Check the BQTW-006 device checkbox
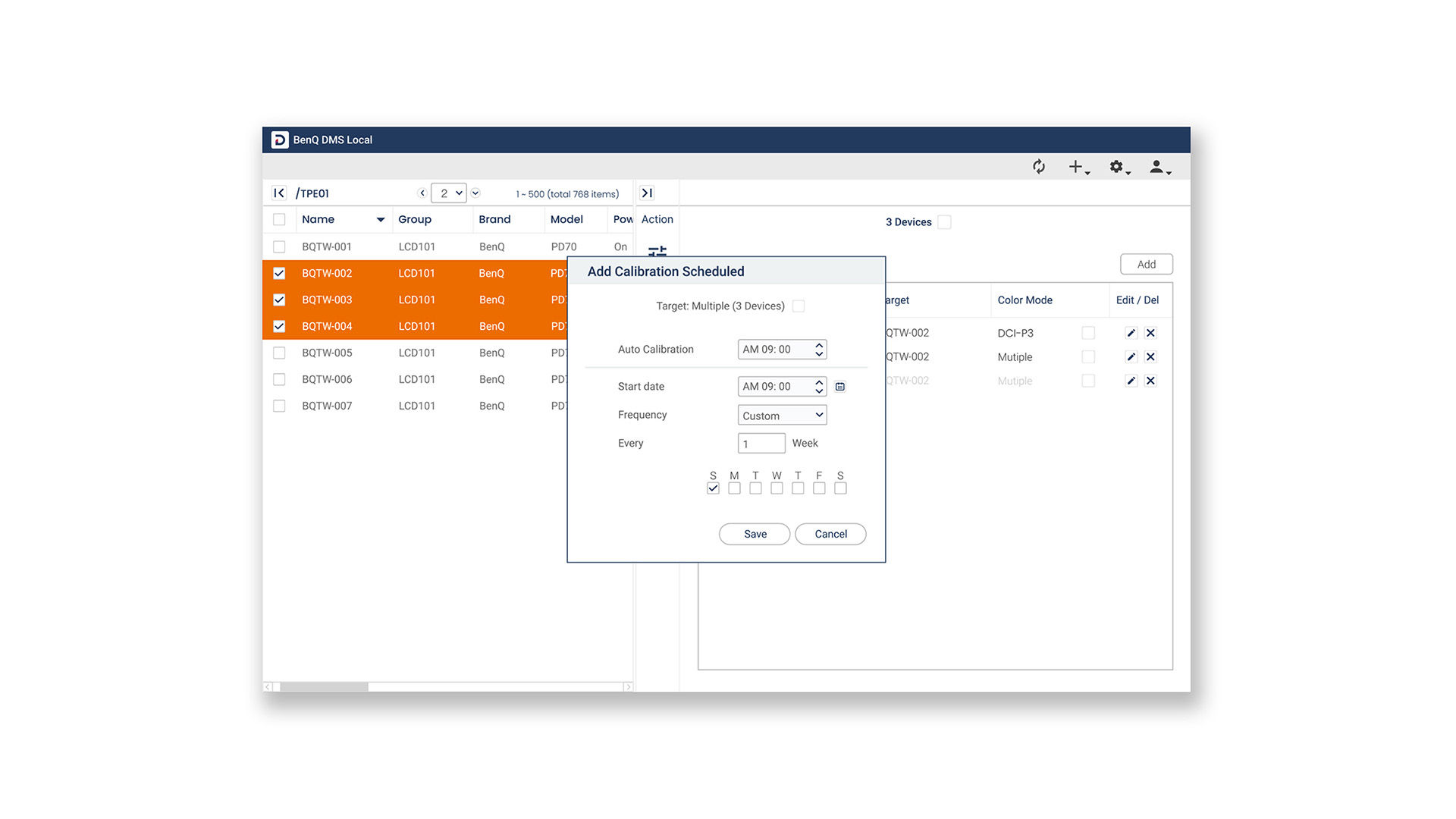Screen dimensions: 1456x819 279,379
